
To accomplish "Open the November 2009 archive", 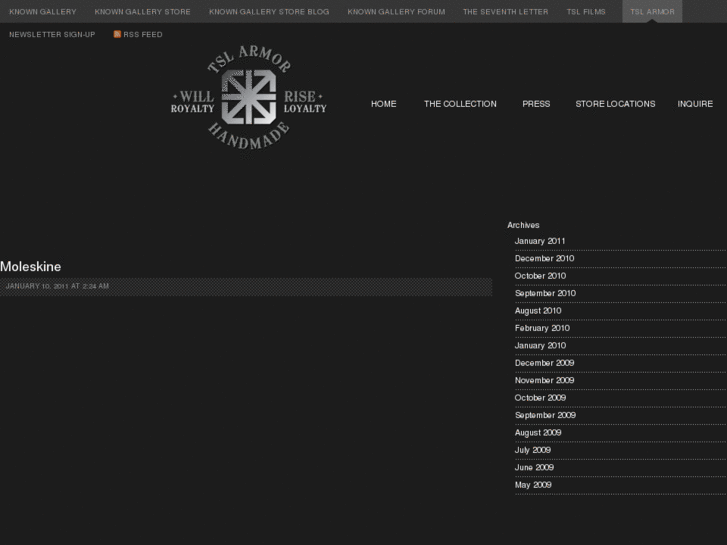I will pyautogui.click(x=544, y=380).
